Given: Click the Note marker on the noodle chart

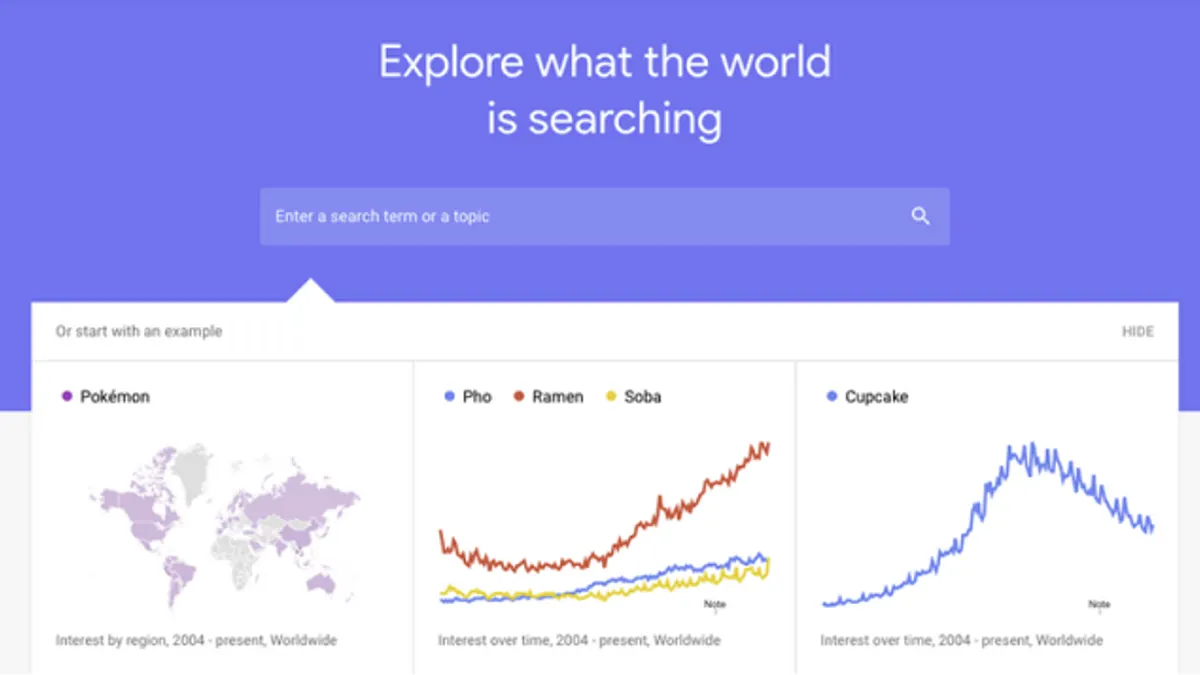Looking at the screenshot, I should [x=715, y=604].
